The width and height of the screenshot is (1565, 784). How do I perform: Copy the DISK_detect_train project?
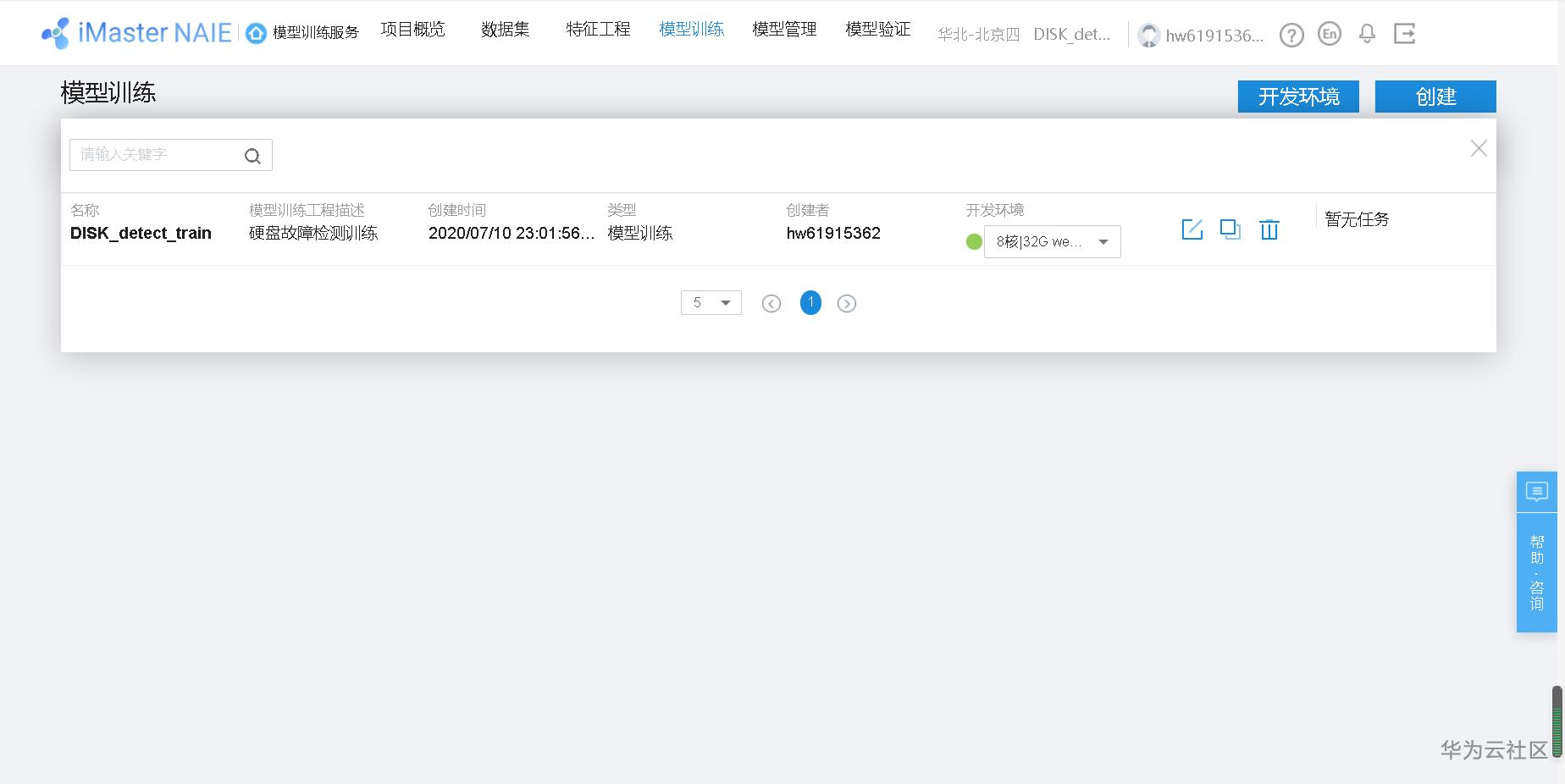(x=1230, y=229)
